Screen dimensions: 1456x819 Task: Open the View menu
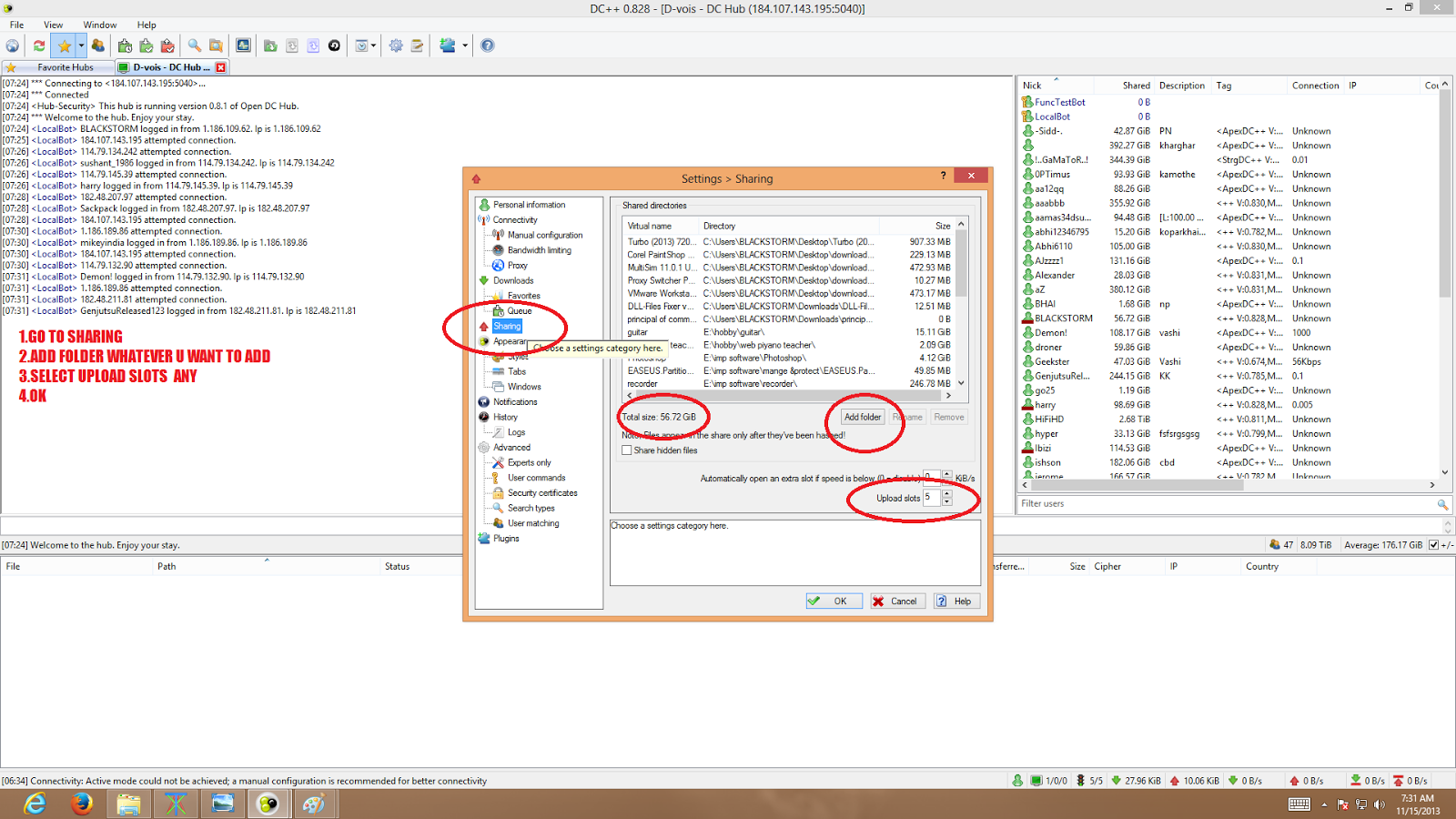click(x=54, y=25)
